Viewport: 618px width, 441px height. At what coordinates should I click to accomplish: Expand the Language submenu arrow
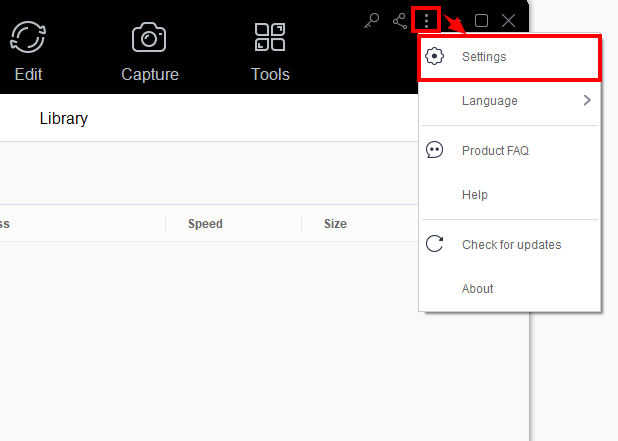point(587,100)
